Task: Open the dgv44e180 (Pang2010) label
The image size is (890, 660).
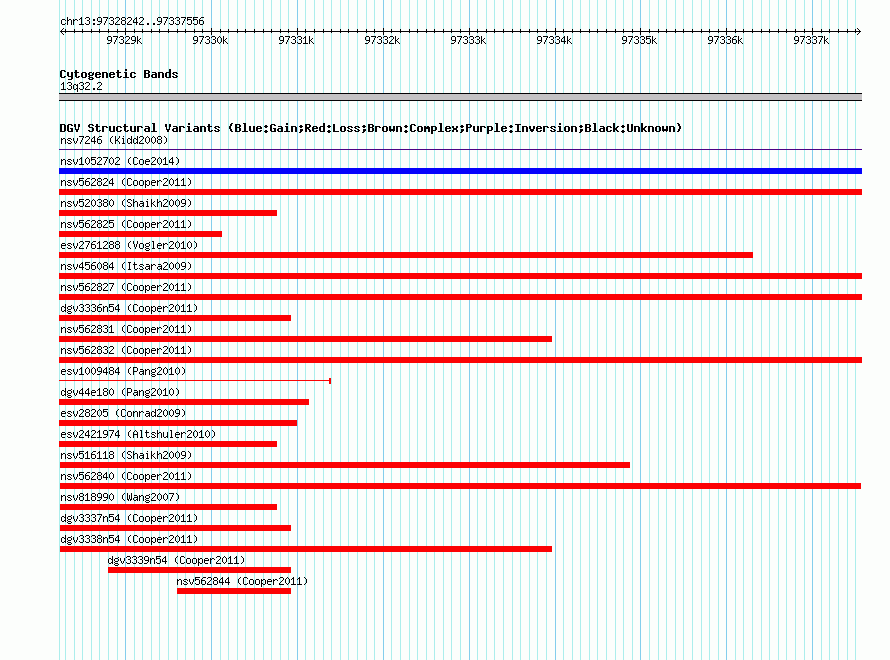Action: coord(120,392)
